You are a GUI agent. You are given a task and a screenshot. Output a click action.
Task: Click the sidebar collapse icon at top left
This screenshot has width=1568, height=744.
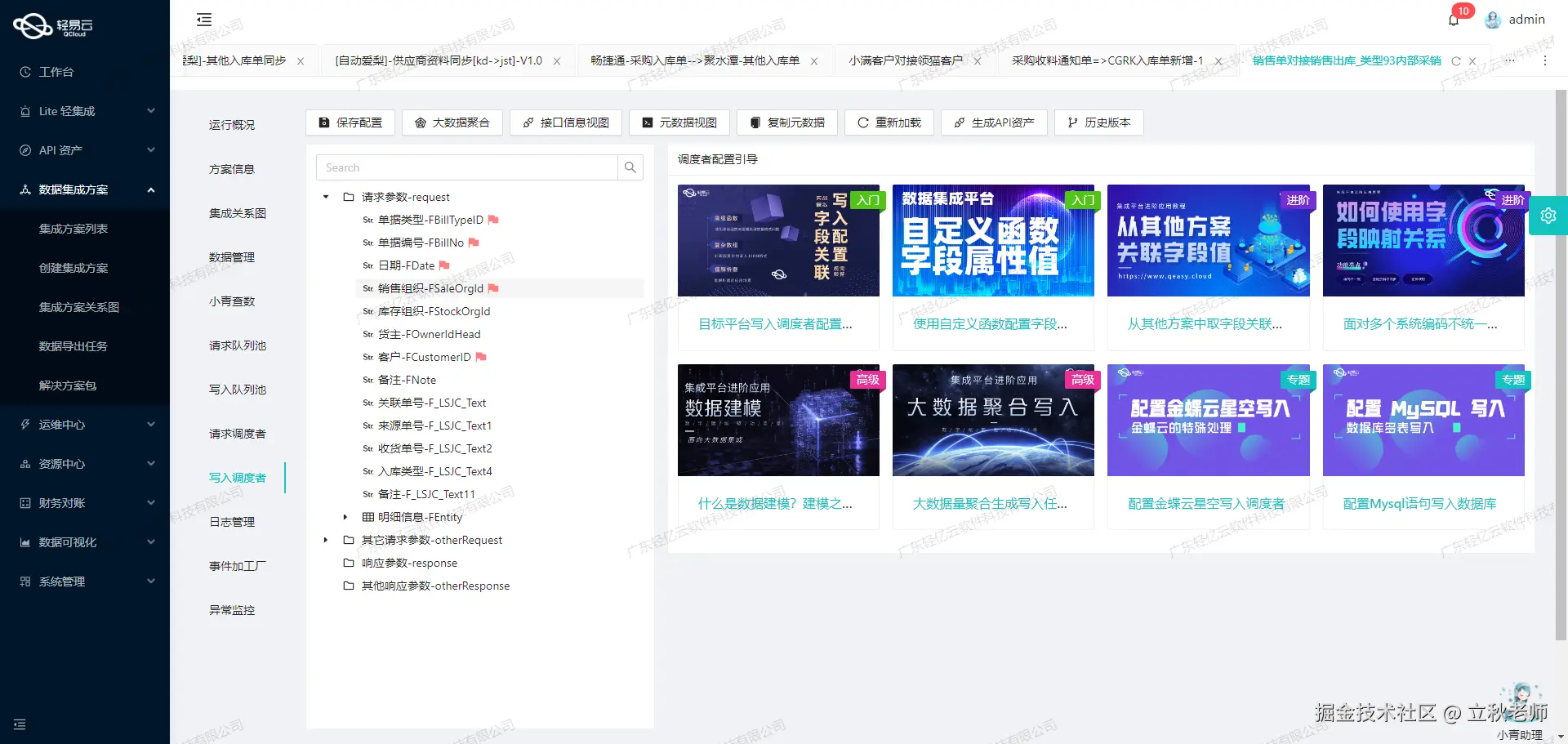[203, 19]
